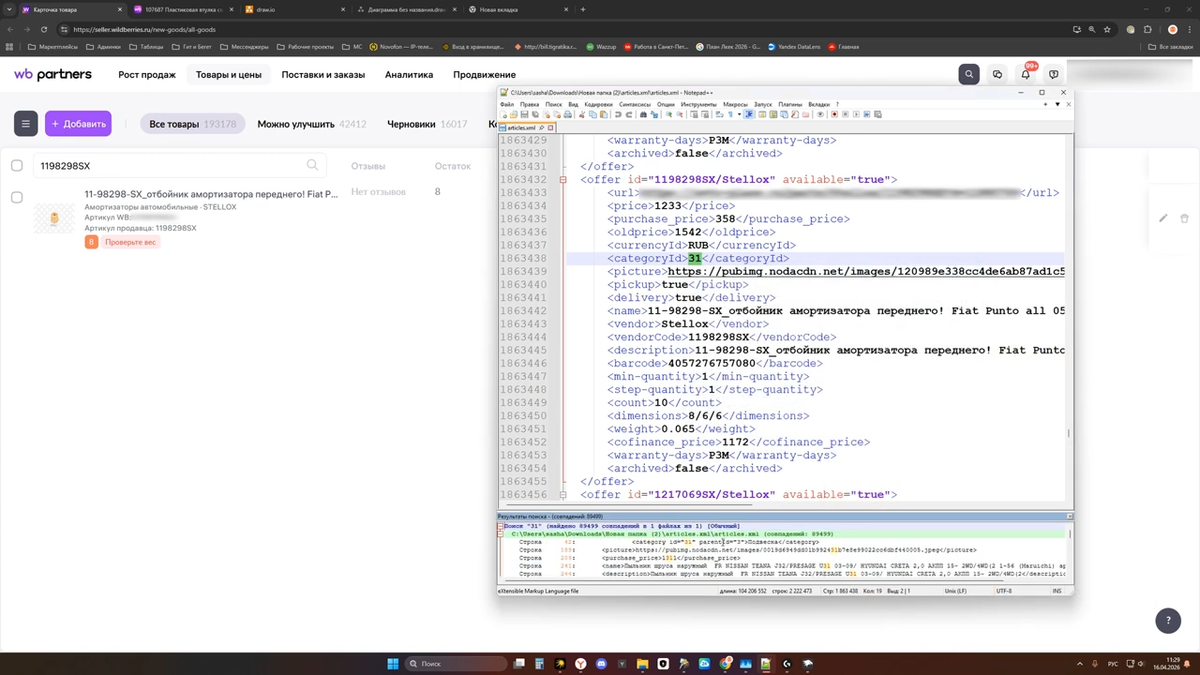Image resolution: width=1200 pixels, height=675 pixels.
Task: Click the trash delete icon on the product row
Action: coord(1184,218)
